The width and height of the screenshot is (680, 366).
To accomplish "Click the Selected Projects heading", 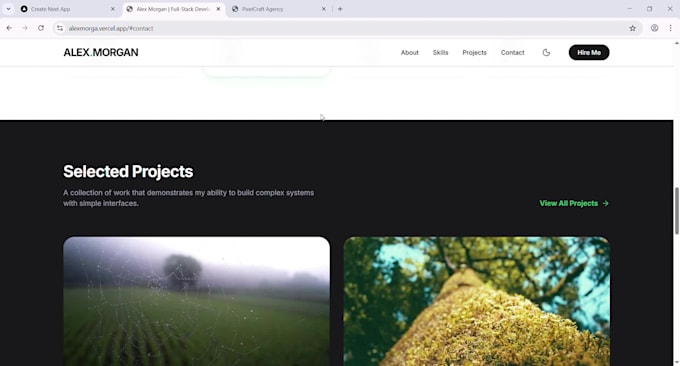I will (128, 171).
